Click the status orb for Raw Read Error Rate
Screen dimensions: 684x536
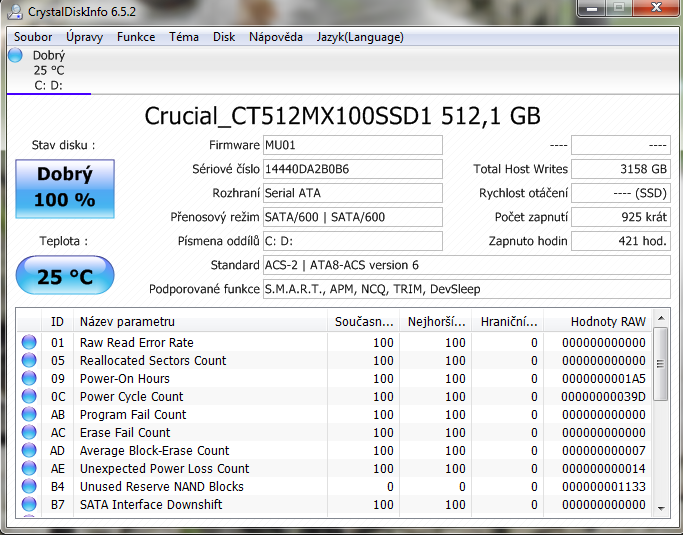(x=29, y=343)
